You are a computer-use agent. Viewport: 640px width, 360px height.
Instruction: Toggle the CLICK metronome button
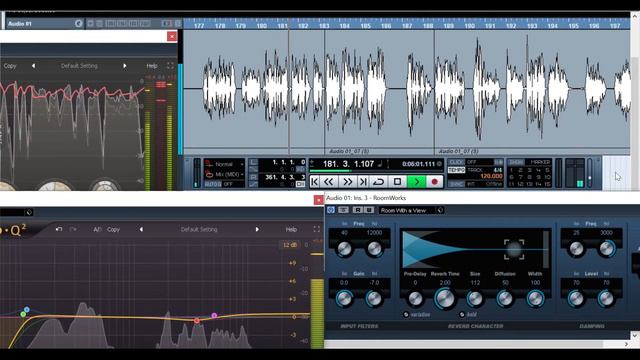pyautogui.click(x=456, y=162)
